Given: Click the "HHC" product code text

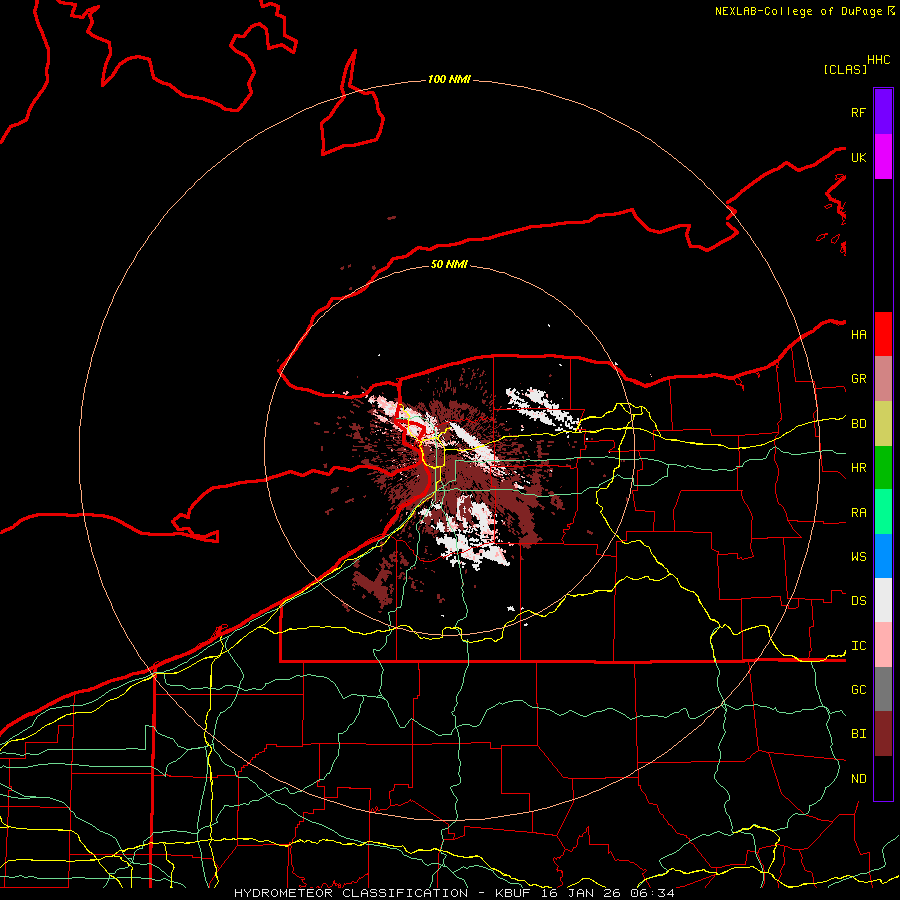Looking at the screenshot, I should click(x=878, y=60).
